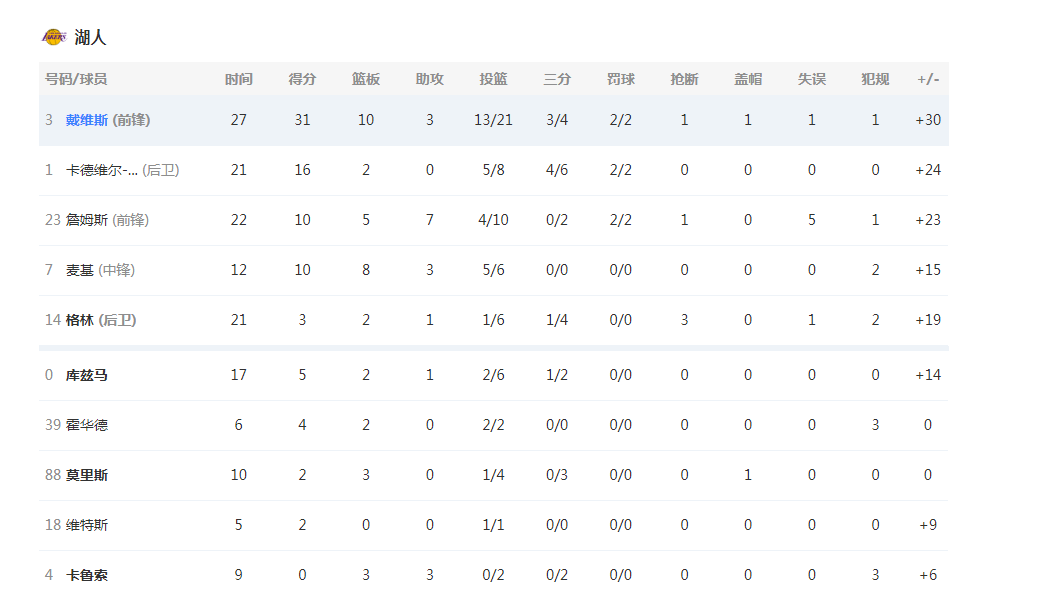
Task: Open player link 戴维斯
Action: click(x=87, y=120)
